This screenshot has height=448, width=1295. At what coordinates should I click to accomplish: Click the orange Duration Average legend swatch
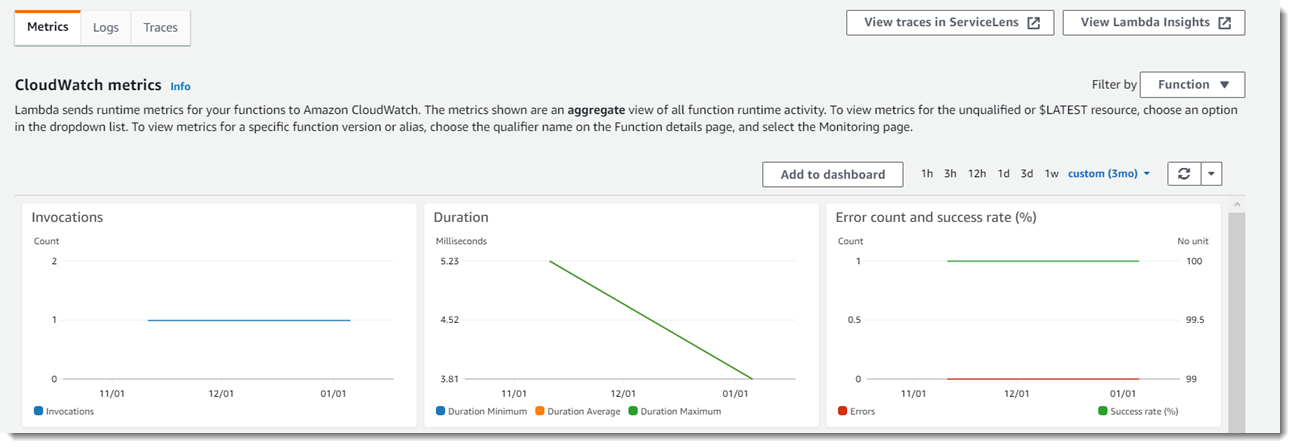tap(540, 411)
